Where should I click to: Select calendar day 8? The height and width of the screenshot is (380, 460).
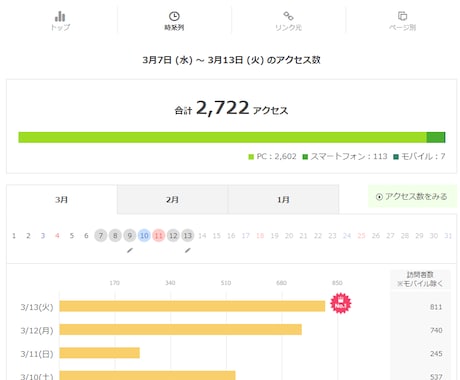tap(115, 236)
